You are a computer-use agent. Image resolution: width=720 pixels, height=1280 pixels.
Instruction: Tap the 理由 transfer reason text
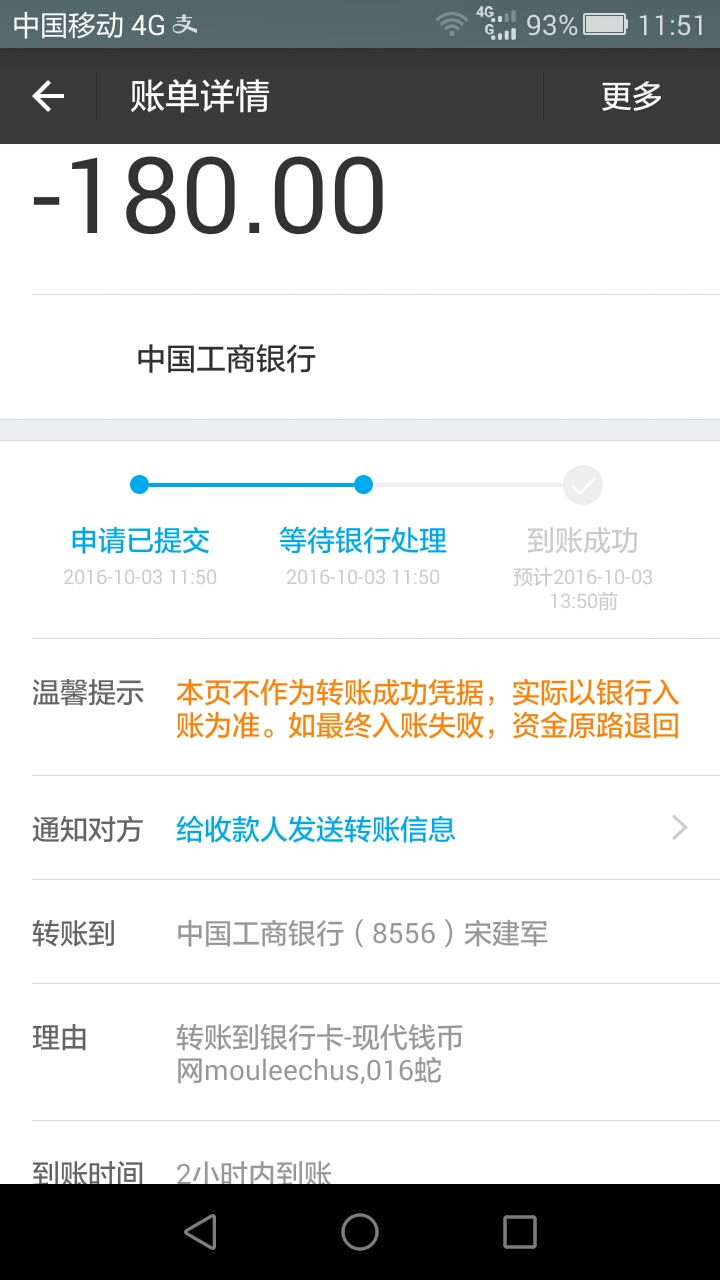point(320,1054)
